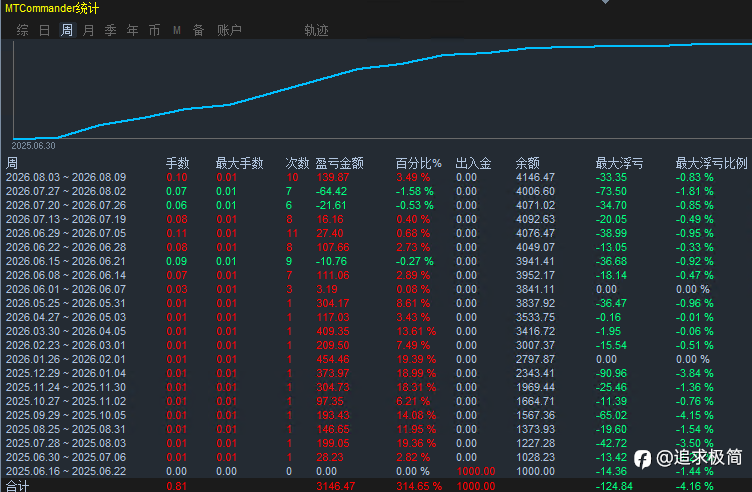Click trade count 11 in week 2026.06.29
The image size is (752, 492).
click(x=292, y=233)
